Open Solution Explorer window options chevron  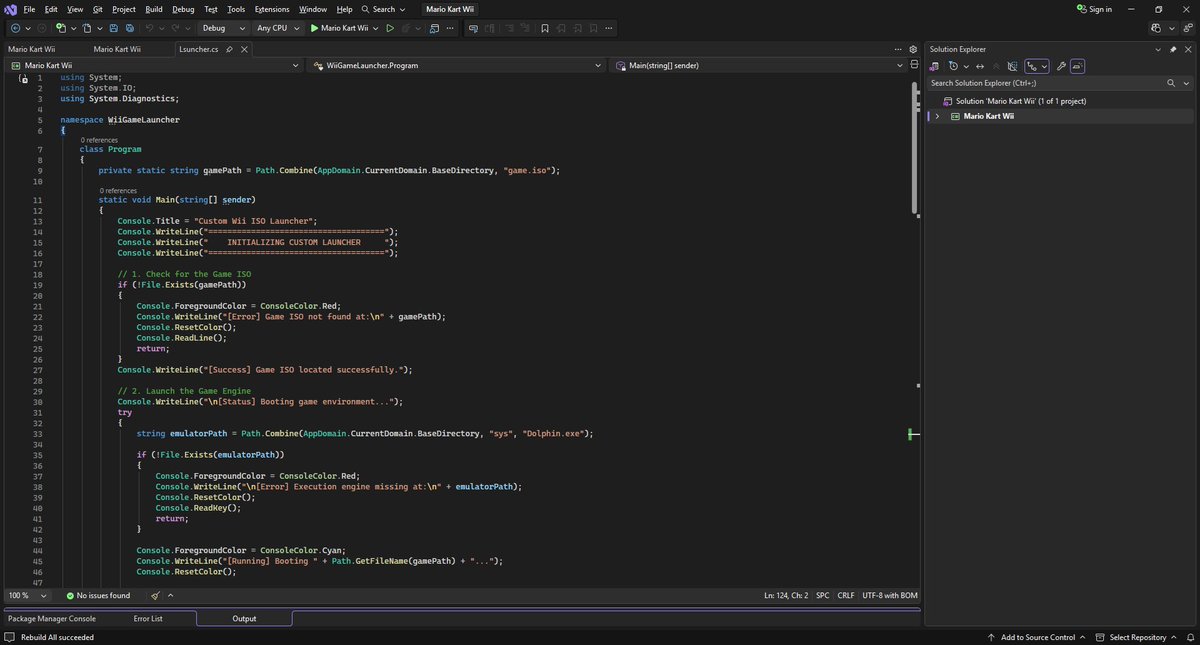tap(1158, 49)
